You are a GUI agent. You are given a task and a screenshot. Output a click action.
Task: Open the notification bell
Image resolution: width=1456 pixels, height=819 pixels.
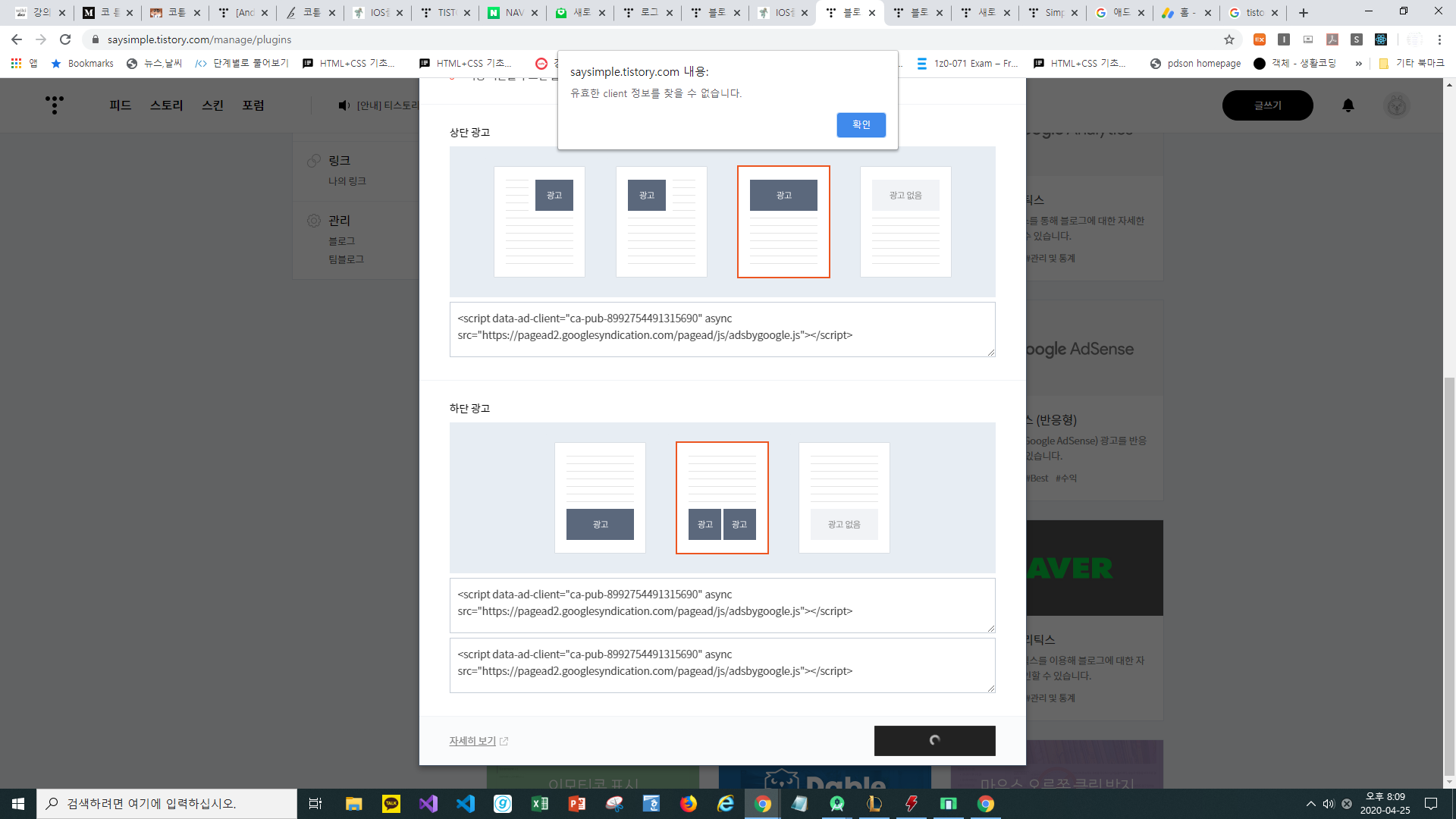tap(1348, 105)
